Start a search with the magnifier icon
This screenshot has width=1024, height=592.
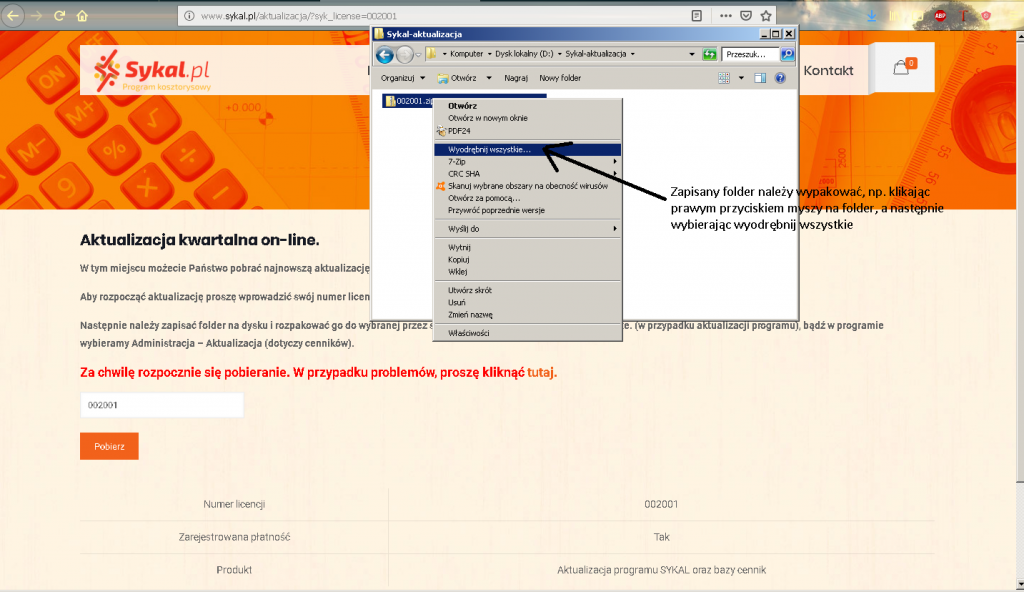coord(788,55)
